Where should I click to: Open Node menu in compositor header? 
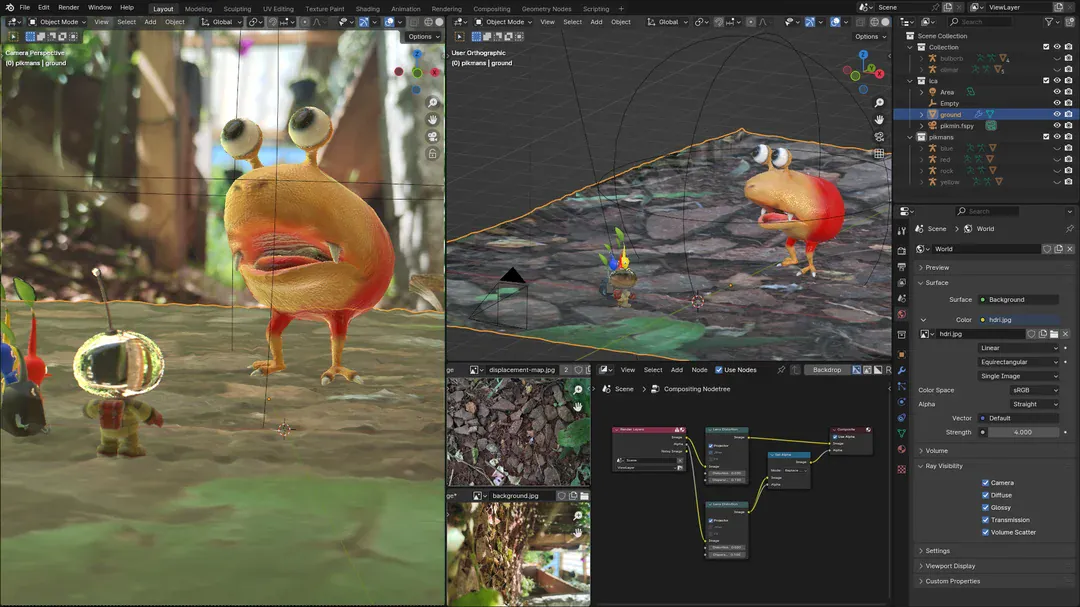coord(699,370)
